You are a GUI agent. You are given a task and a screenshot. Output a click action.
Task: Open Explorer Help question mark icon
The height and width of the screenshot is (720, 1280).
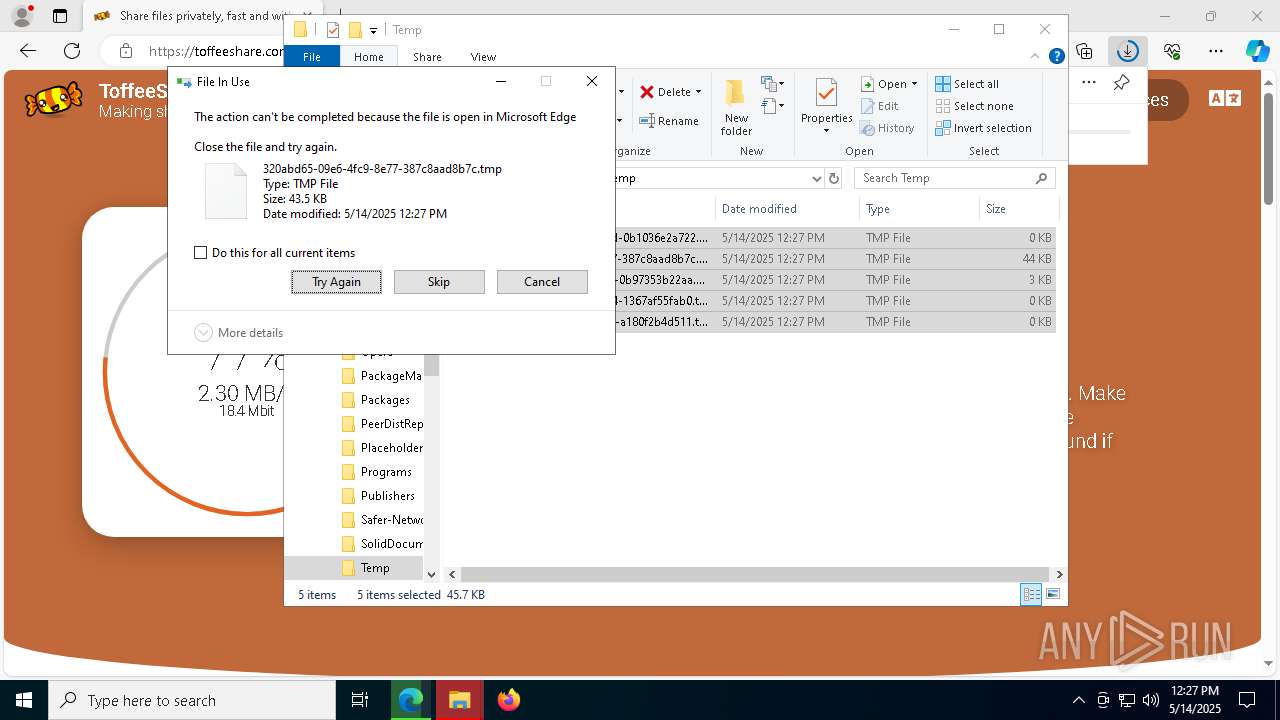(x=1056, y=57)
